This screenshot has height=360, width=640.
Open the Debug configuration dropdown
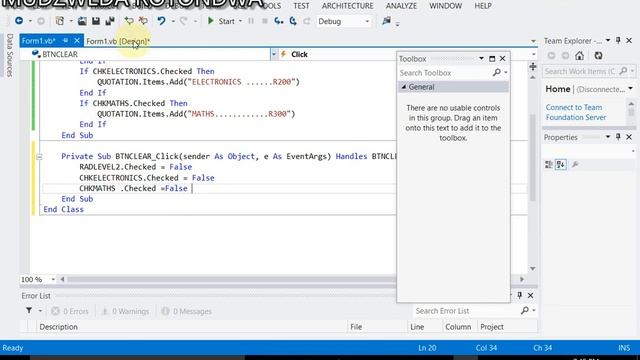[x=367, y=21]
